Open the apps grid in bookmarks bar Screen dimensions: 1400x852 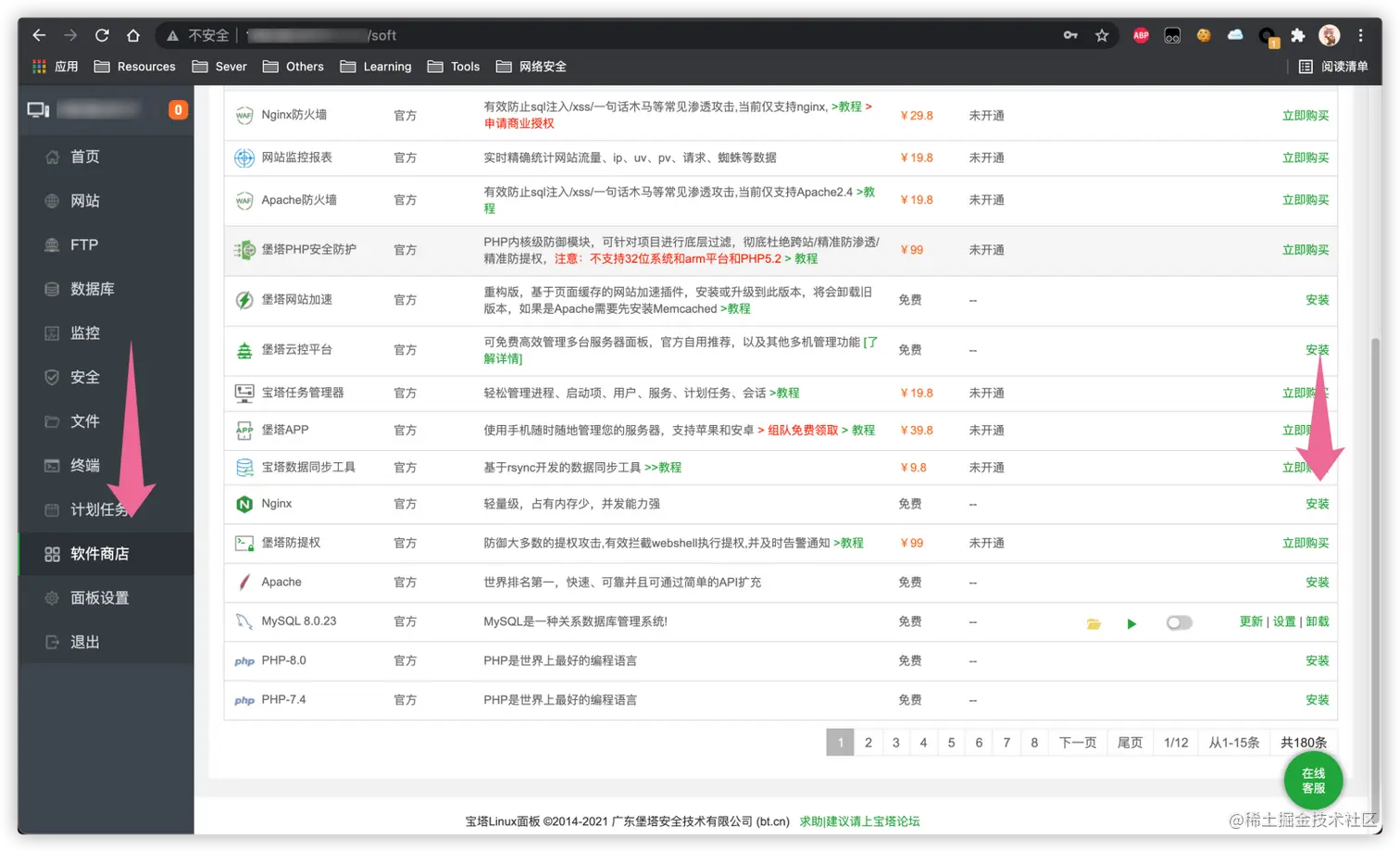click(39, 67)
